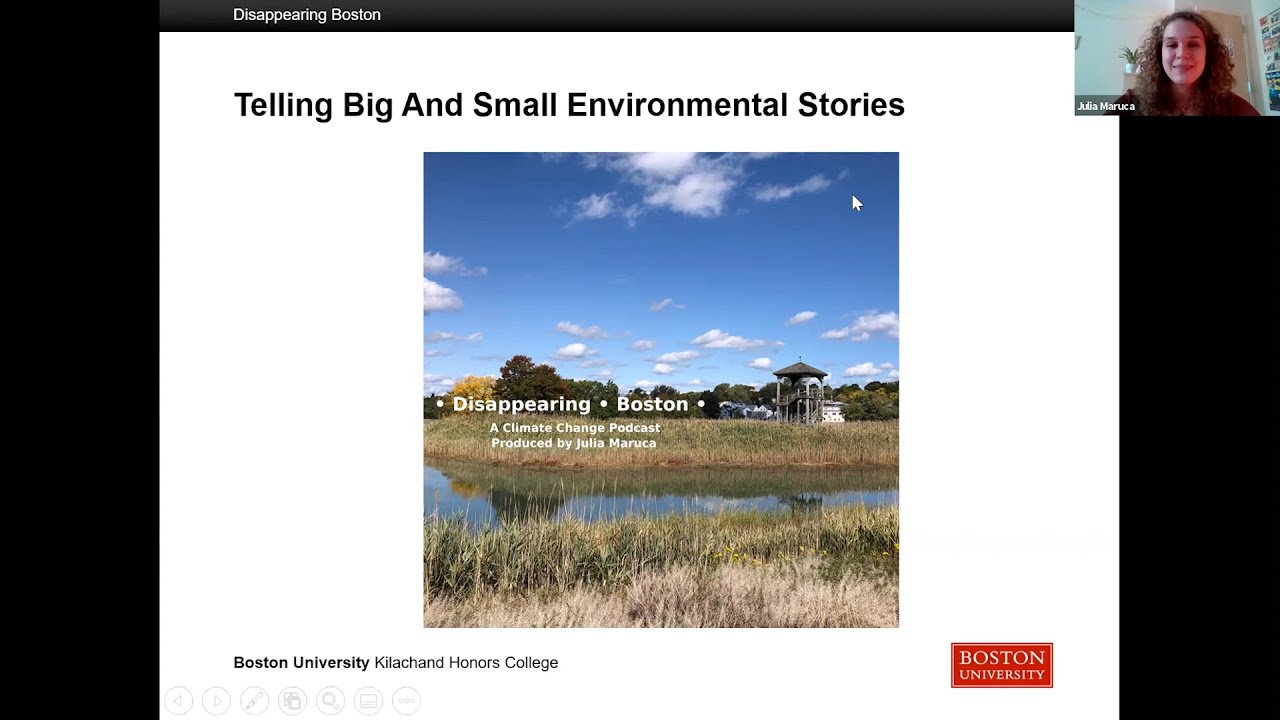Click "A Climate Change Podcast" subtitle text
Screen dimensions: 1280x720
[575, 428]
